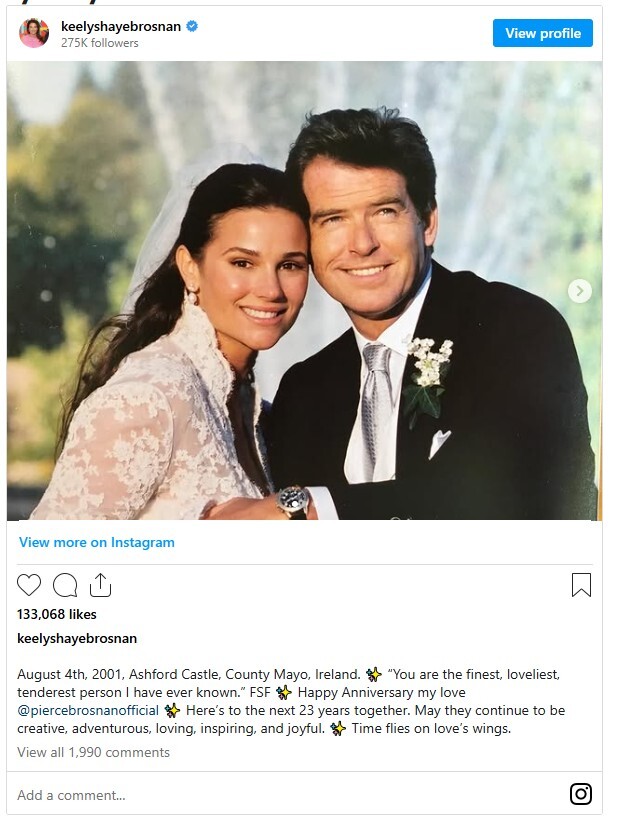This screenshot has height=826, width=617.
Task: Click the Add a comment field
Action: [285, 794]
